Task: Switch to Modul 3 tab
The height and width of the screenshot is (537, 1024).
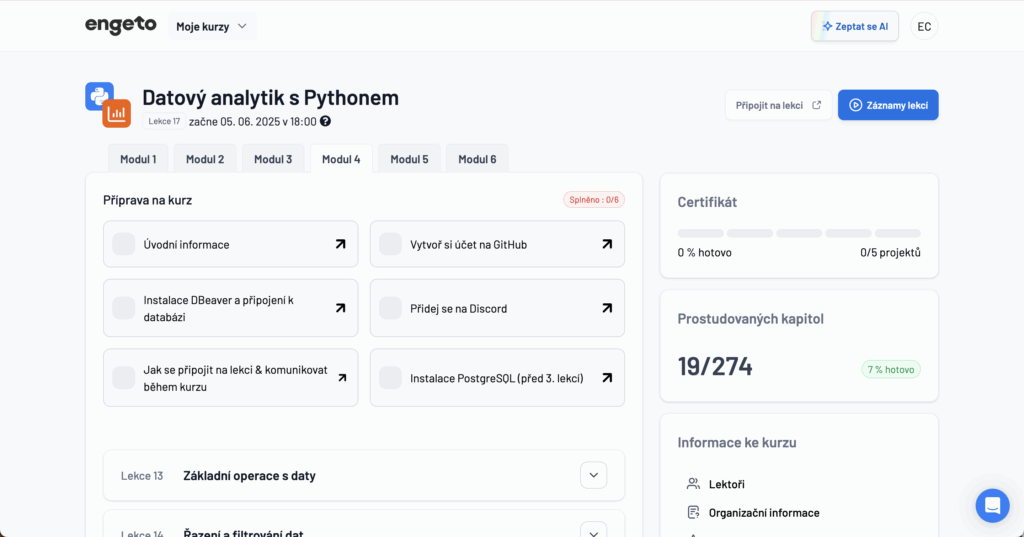Action: 273,159
